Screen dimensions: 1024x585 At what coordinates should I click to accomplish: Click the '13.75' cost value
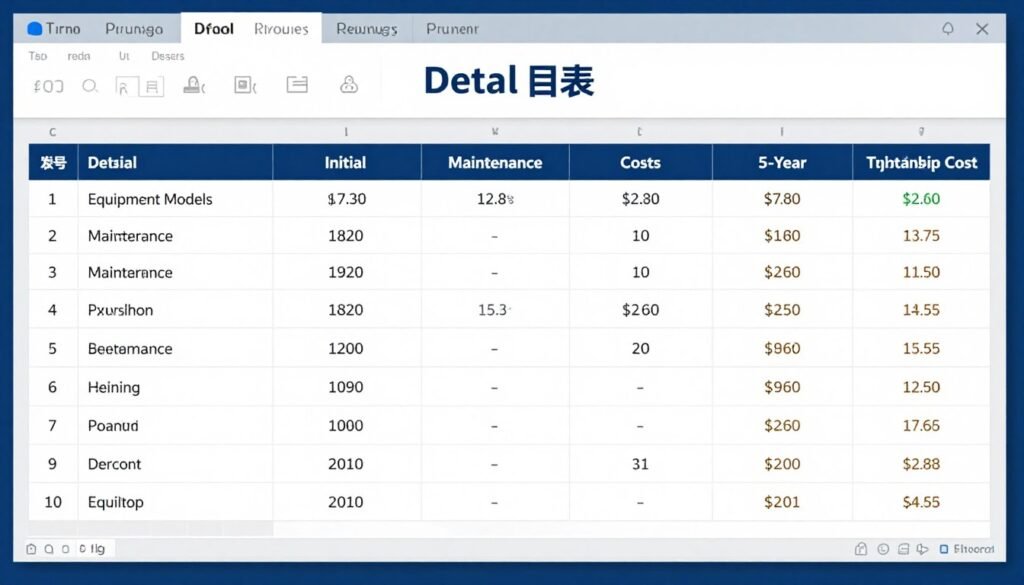click(x=921, y=236)
